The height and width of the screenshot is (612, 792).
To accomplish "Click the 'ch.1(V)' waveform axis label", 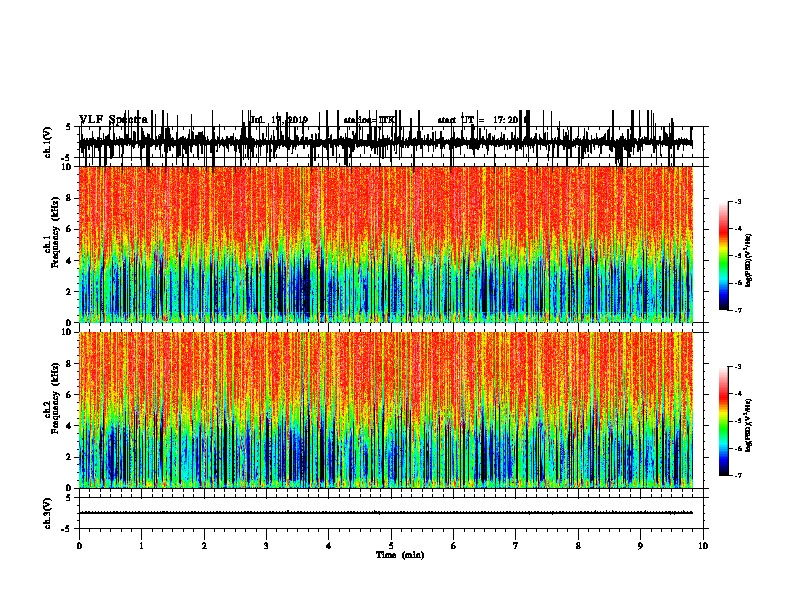I will (48, 142).
